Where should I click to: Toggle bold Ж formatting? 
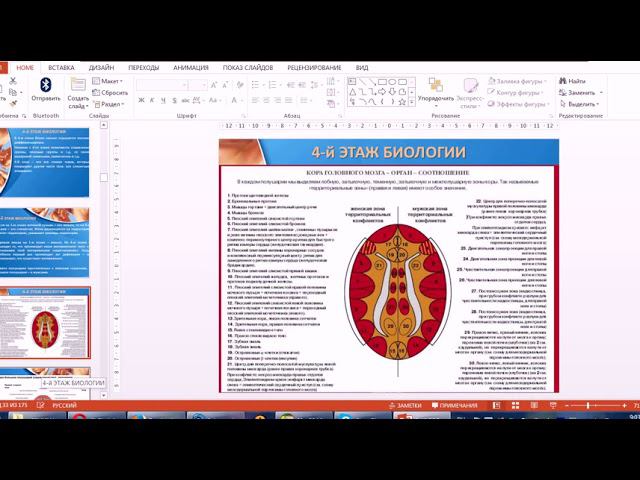tap(141, 100)
